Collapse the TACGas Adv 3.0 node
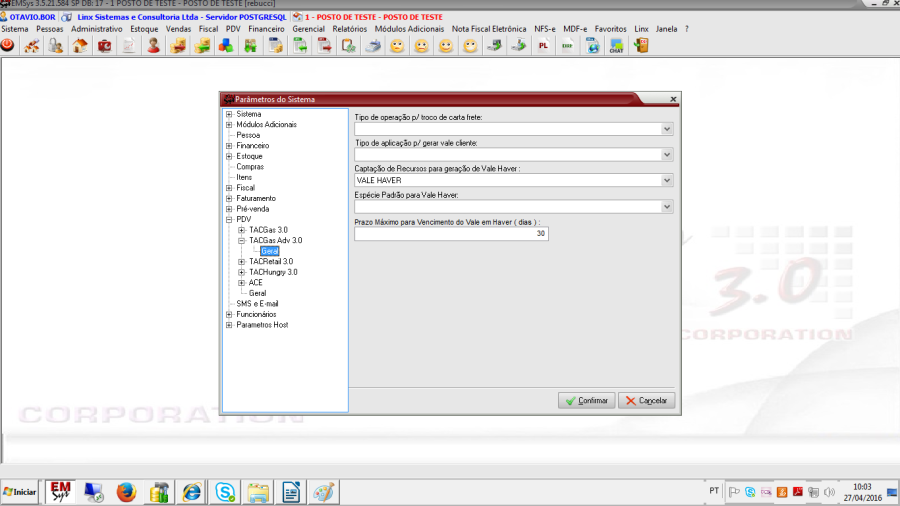The height and width of the screenshot is (506, 900). click(x=242, y=241)
